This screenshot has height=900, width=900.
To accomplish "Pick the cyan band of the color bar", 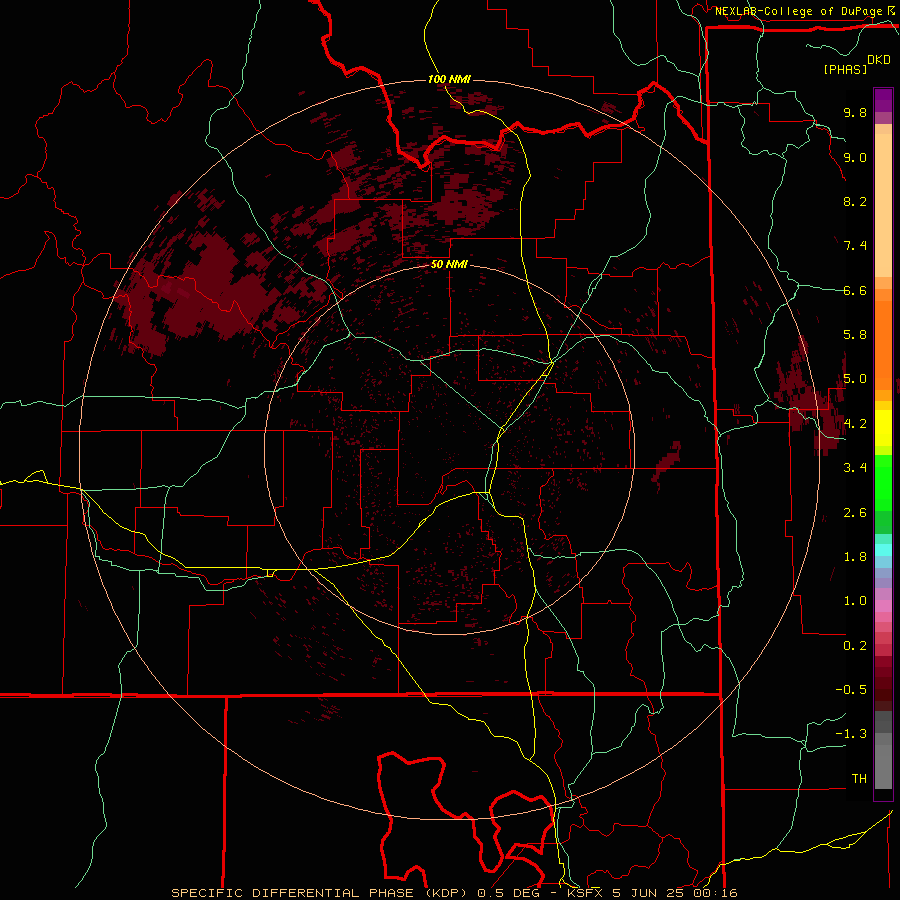I will [883, 550].
